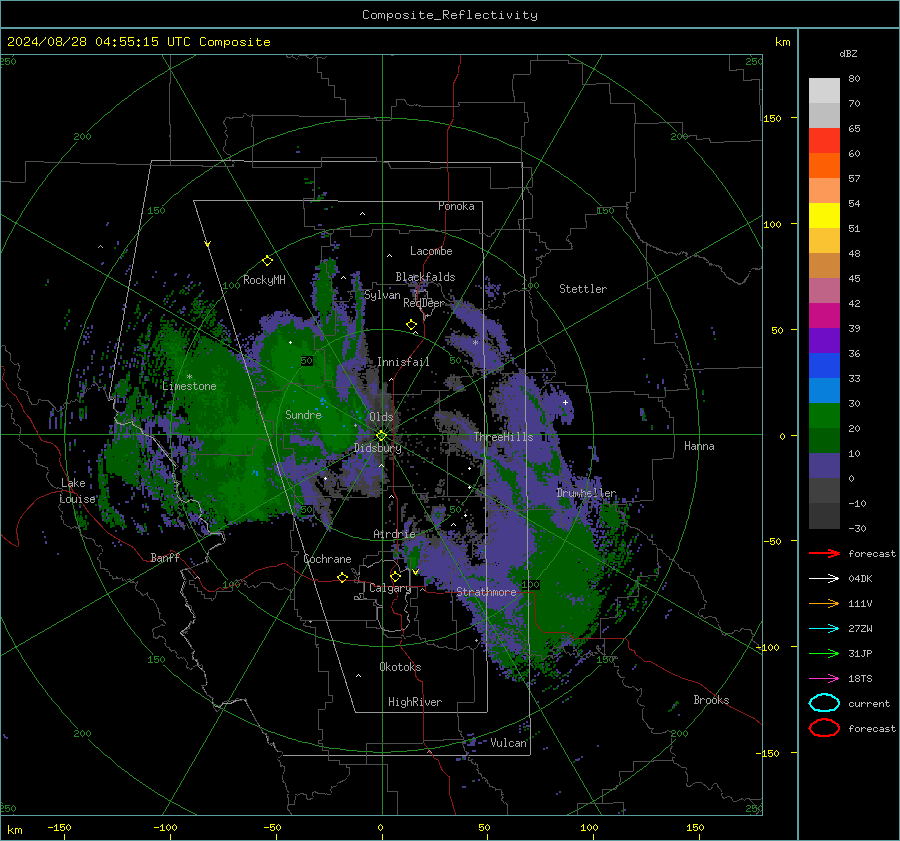Pick the red 60-65 dBZ legend swatch
900x841 pixels.
click(x=824, y=141)
